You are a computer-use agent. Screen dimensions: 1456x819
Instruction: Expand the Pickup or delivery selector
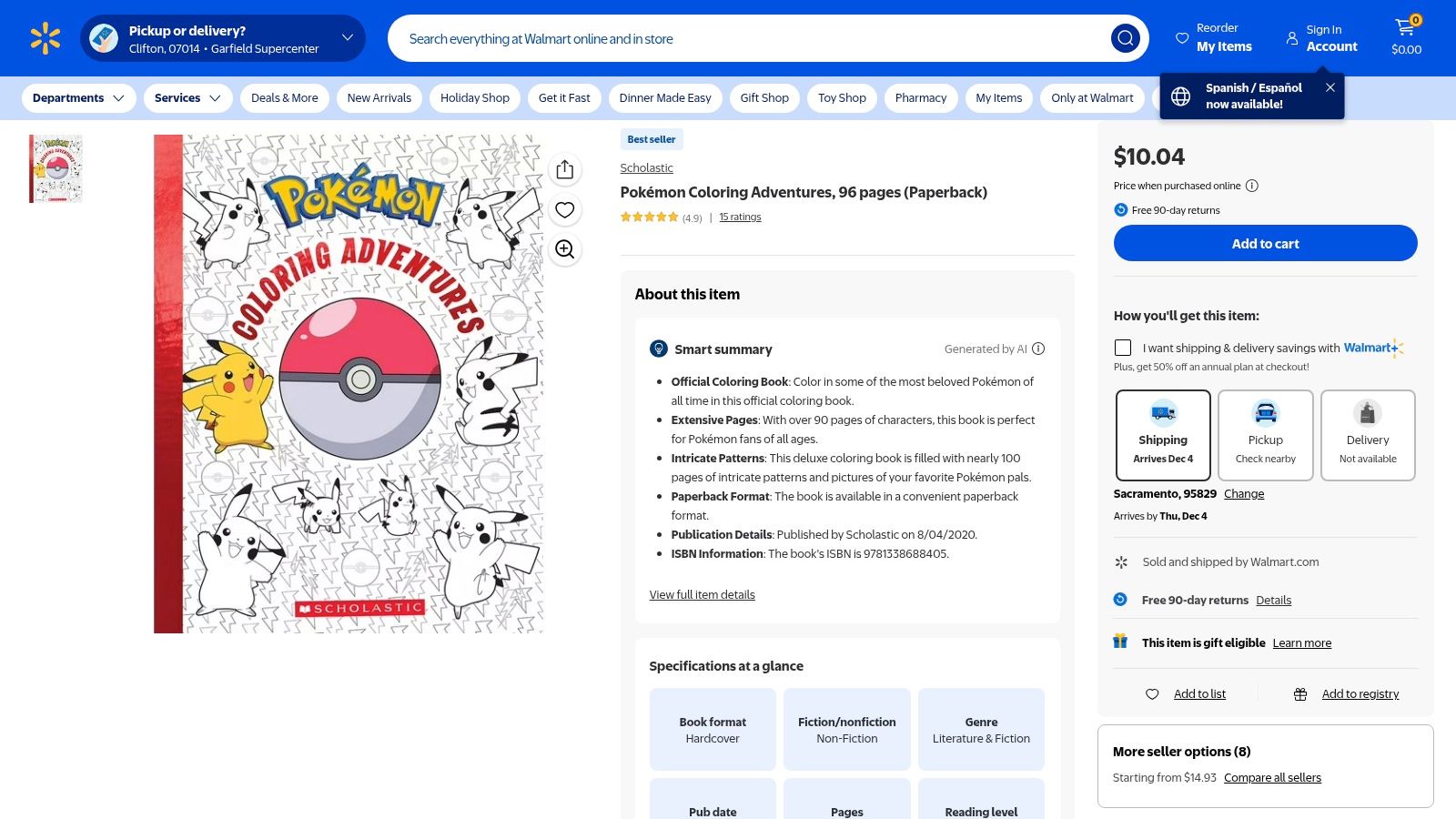coord(346,37)
